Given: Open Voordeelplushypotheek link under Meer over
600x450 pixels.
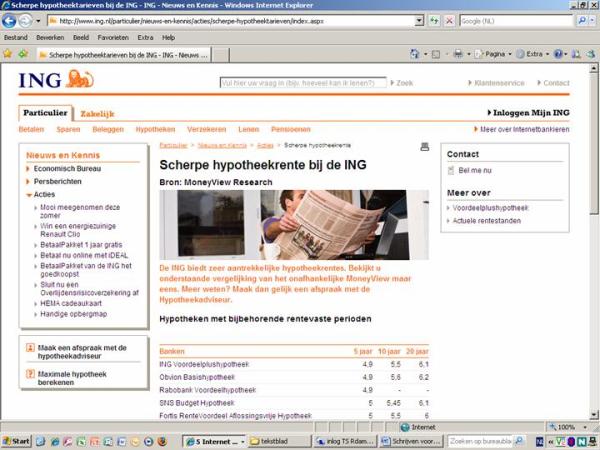Looking at the screenshot, I should coord(490,208).
